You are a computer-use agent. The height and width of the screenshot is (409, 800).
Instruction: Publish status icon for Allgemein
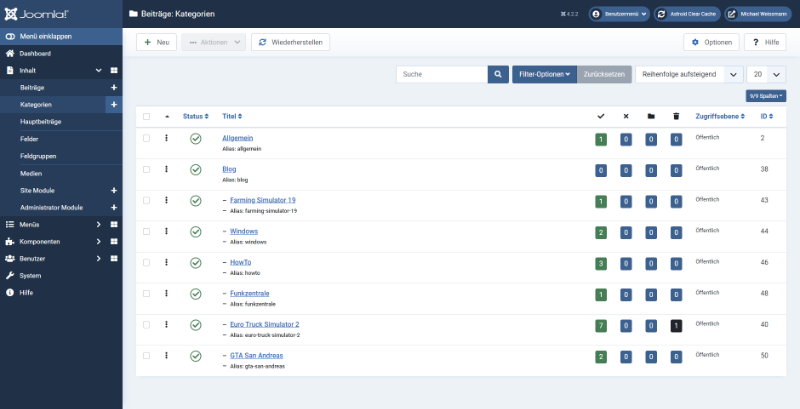pos(195,139)
